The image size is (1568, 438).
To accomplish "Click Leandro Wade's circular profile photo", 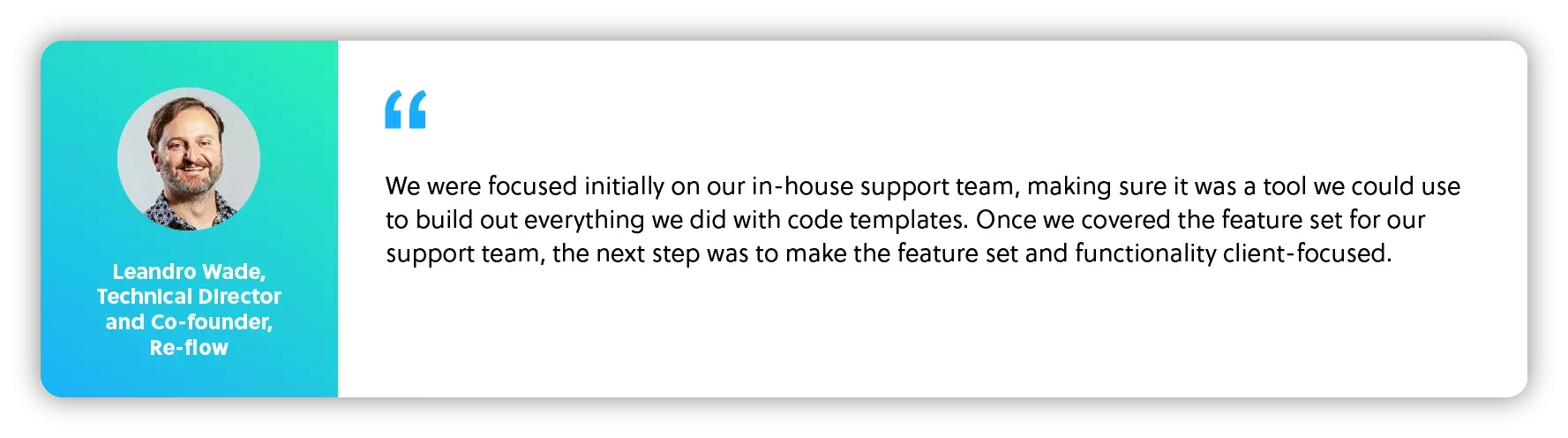I will [x=189, y=159].
